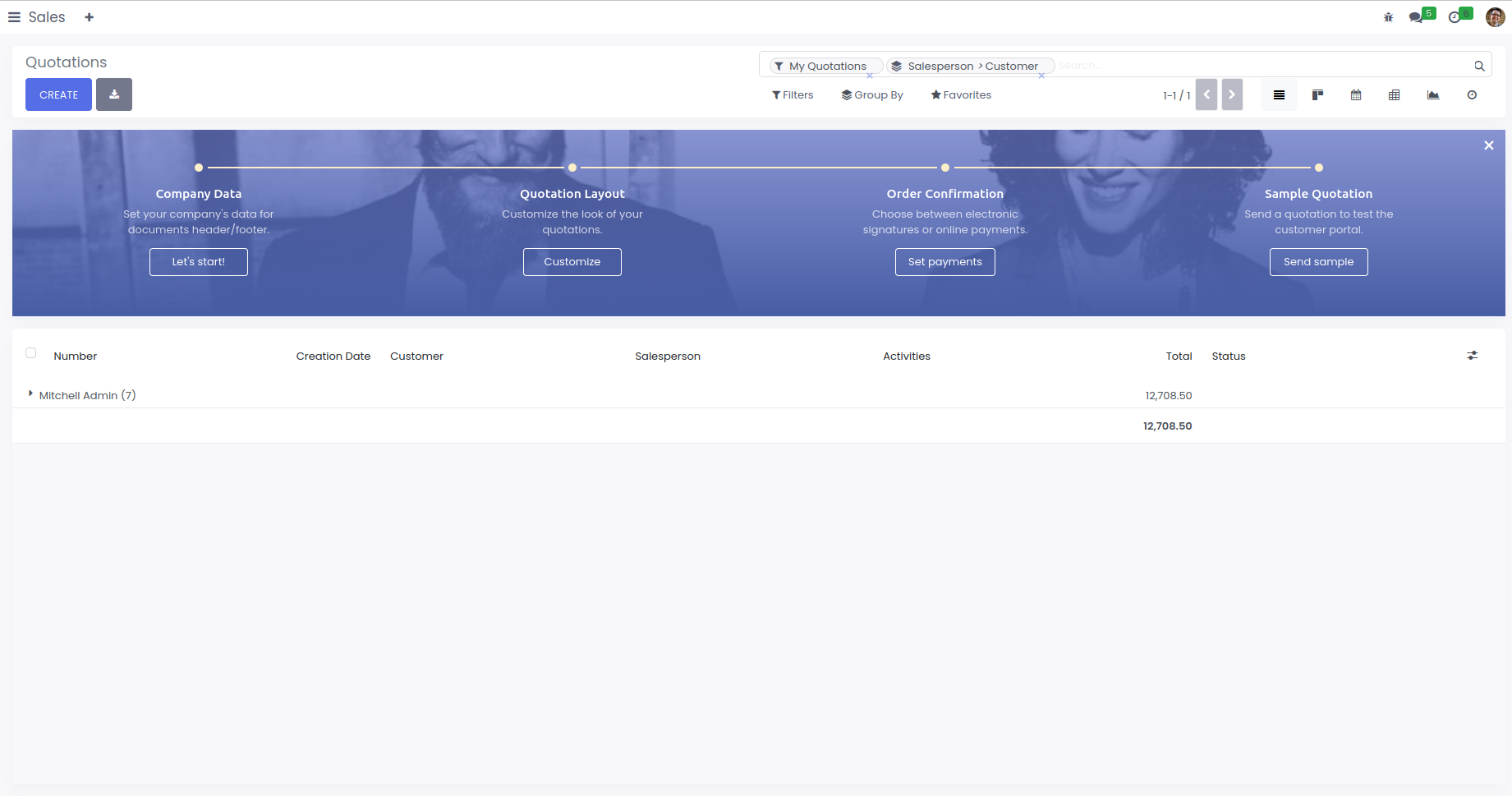Switch to Pivot table view
Screen dimensions: 1512x796
tap(1395, 95)
